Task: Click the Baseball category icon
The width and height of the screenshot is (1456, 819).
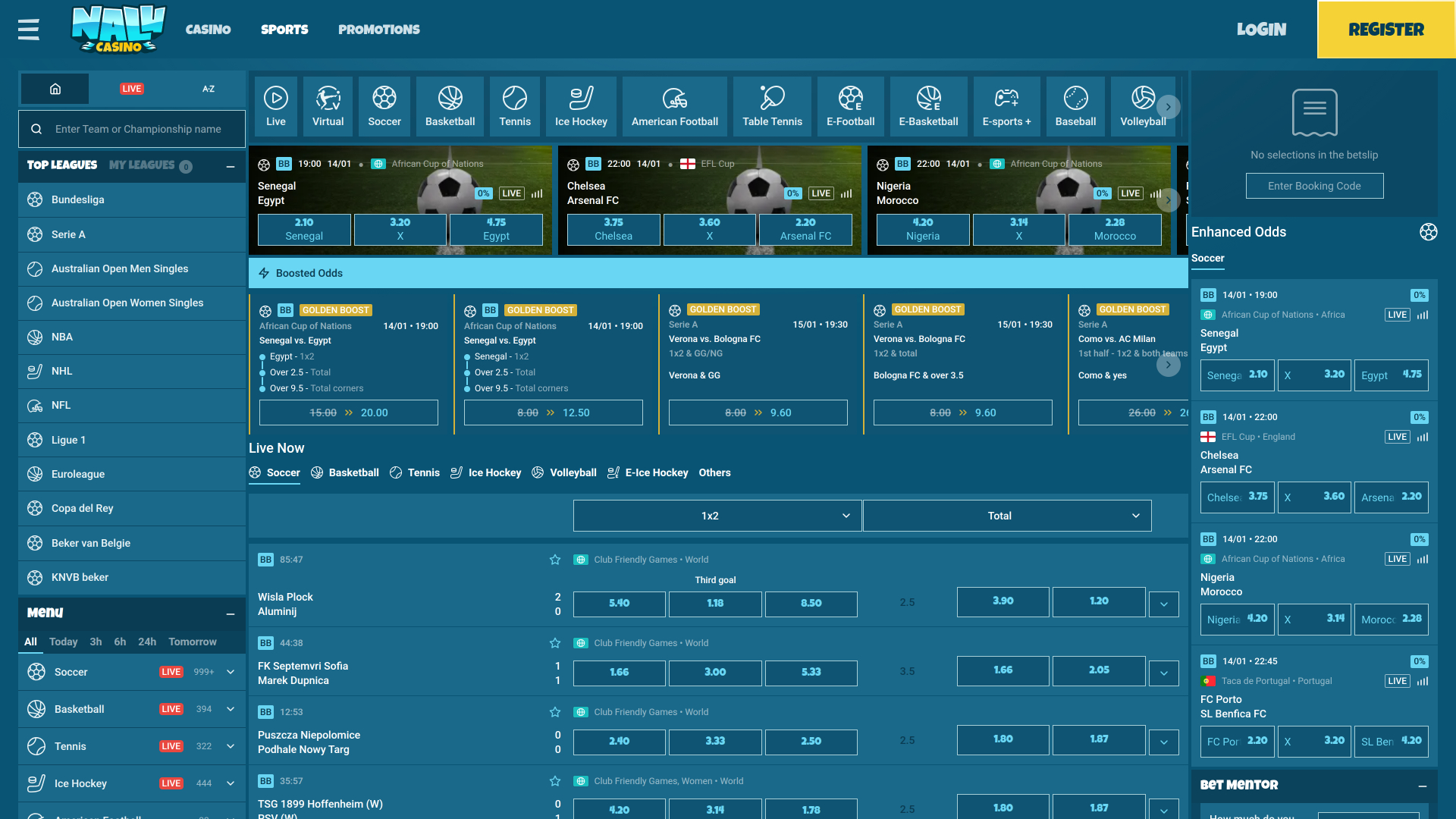Action: 1075,106
